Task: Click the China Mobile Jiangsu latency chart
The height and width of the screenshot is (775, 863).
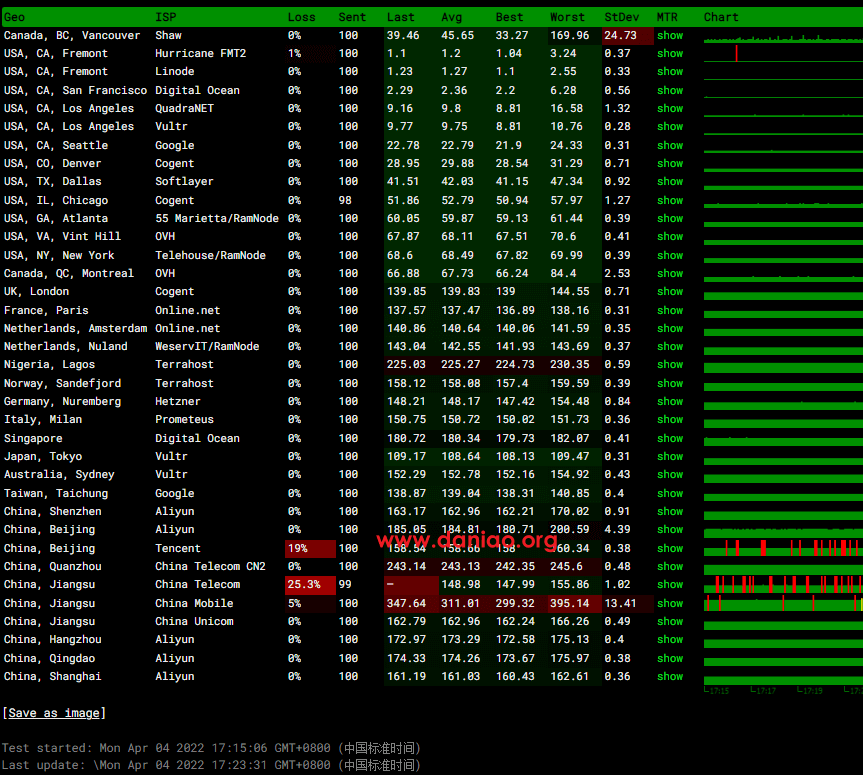Action: tap(783, 604)
